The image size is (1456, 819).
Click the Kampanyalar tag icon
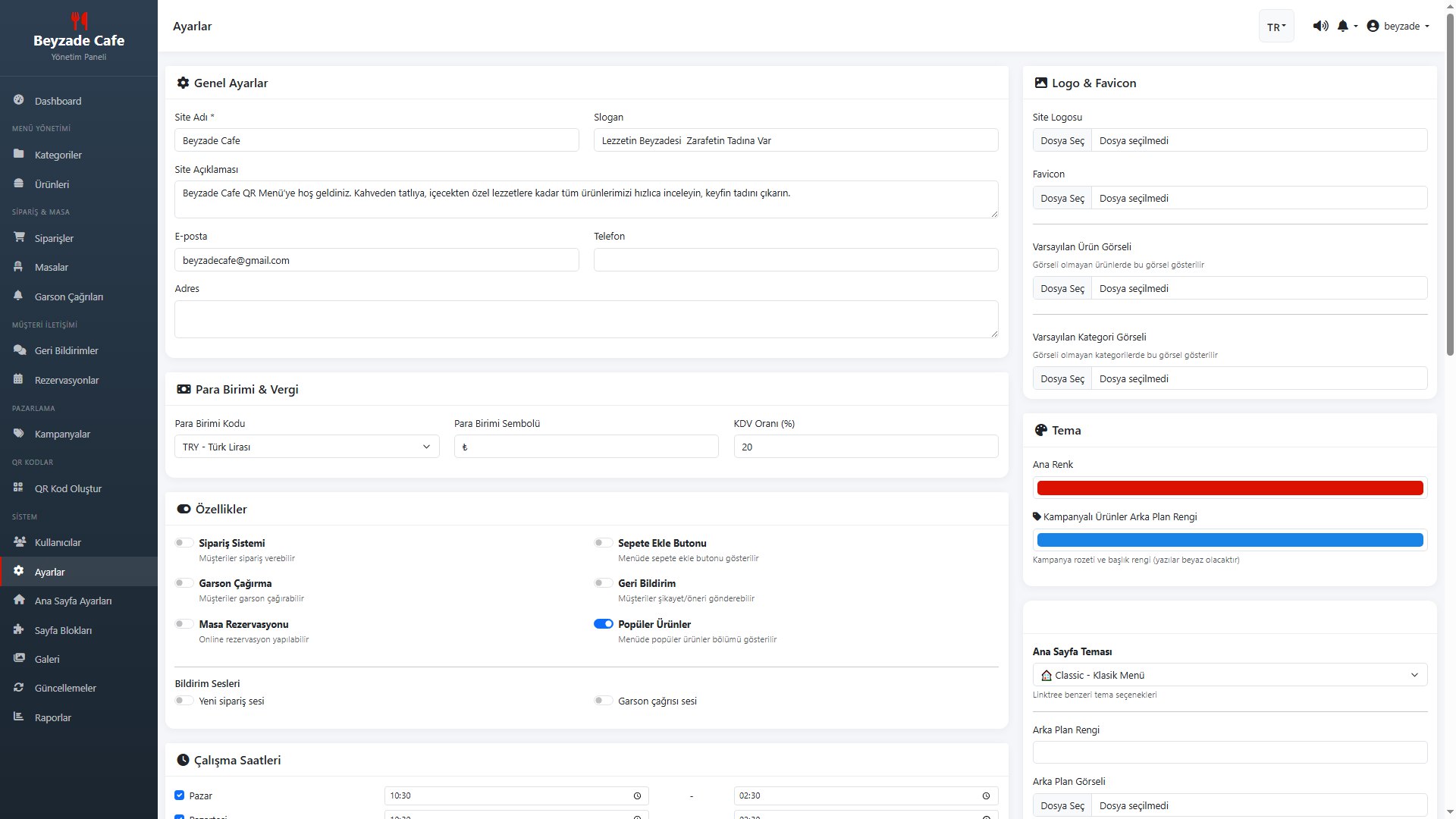point(18,433)
